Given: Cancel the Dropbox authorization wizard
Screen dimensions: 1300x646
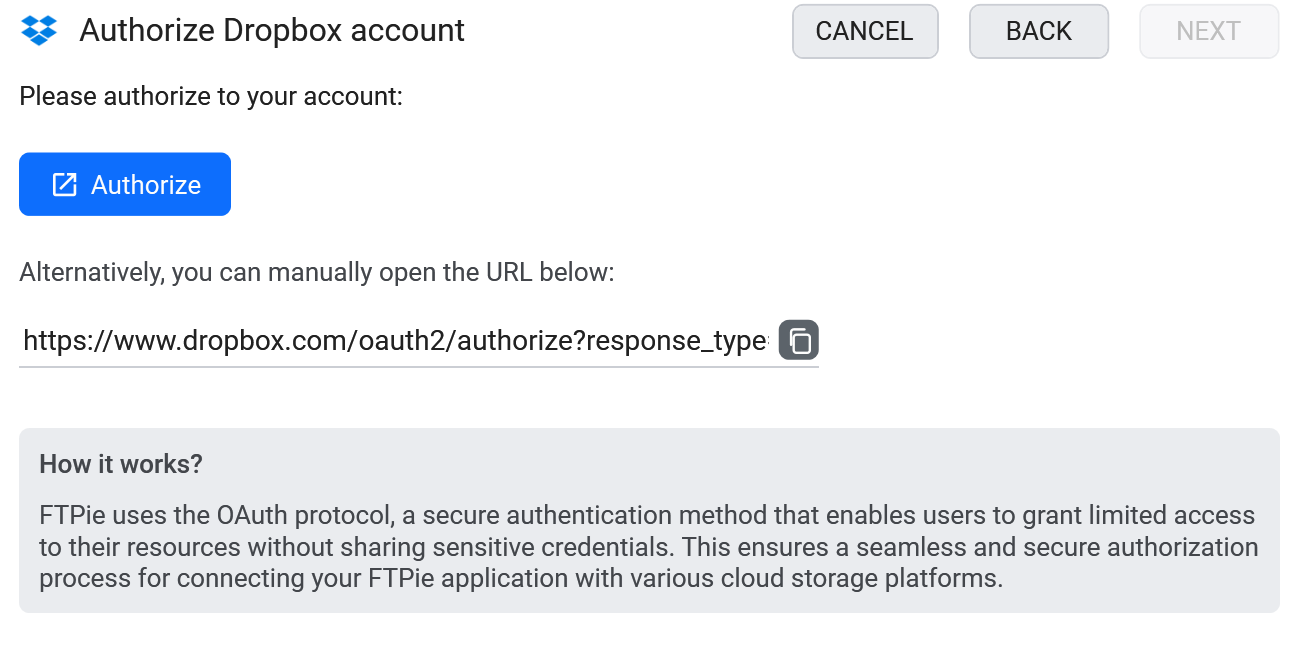Looking at the screenshot, I should (865, 31).
